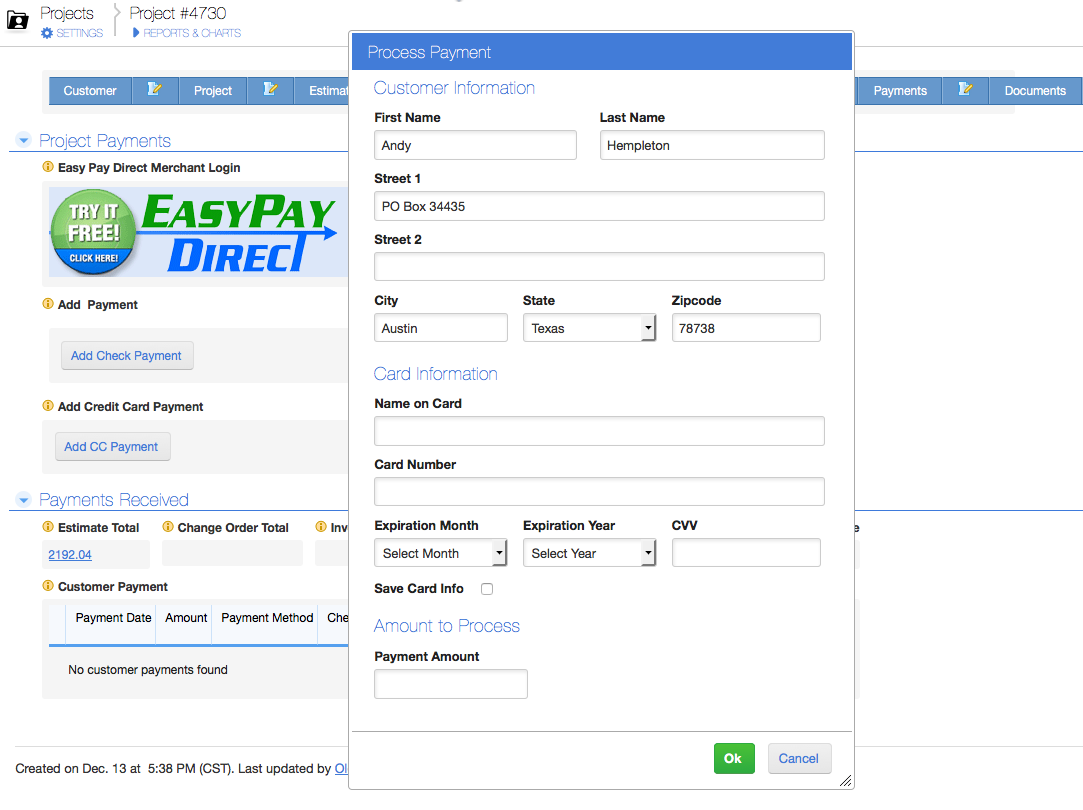Click the Payment Date column header
This screenshot has height=810, width=1083.
[113, 618]
